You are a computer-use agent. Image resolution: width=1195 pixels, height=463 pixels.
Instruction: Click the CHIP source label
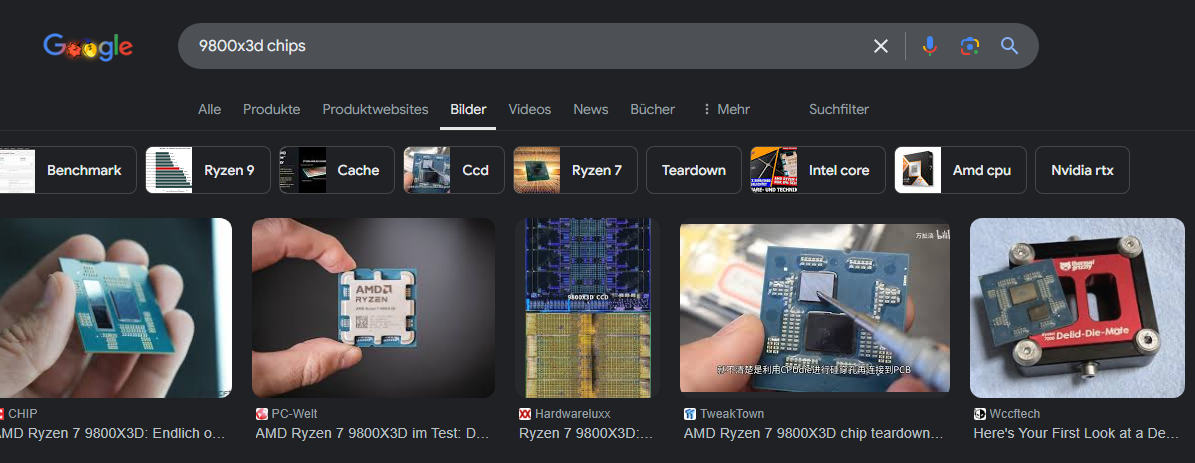tap(22, 414)
